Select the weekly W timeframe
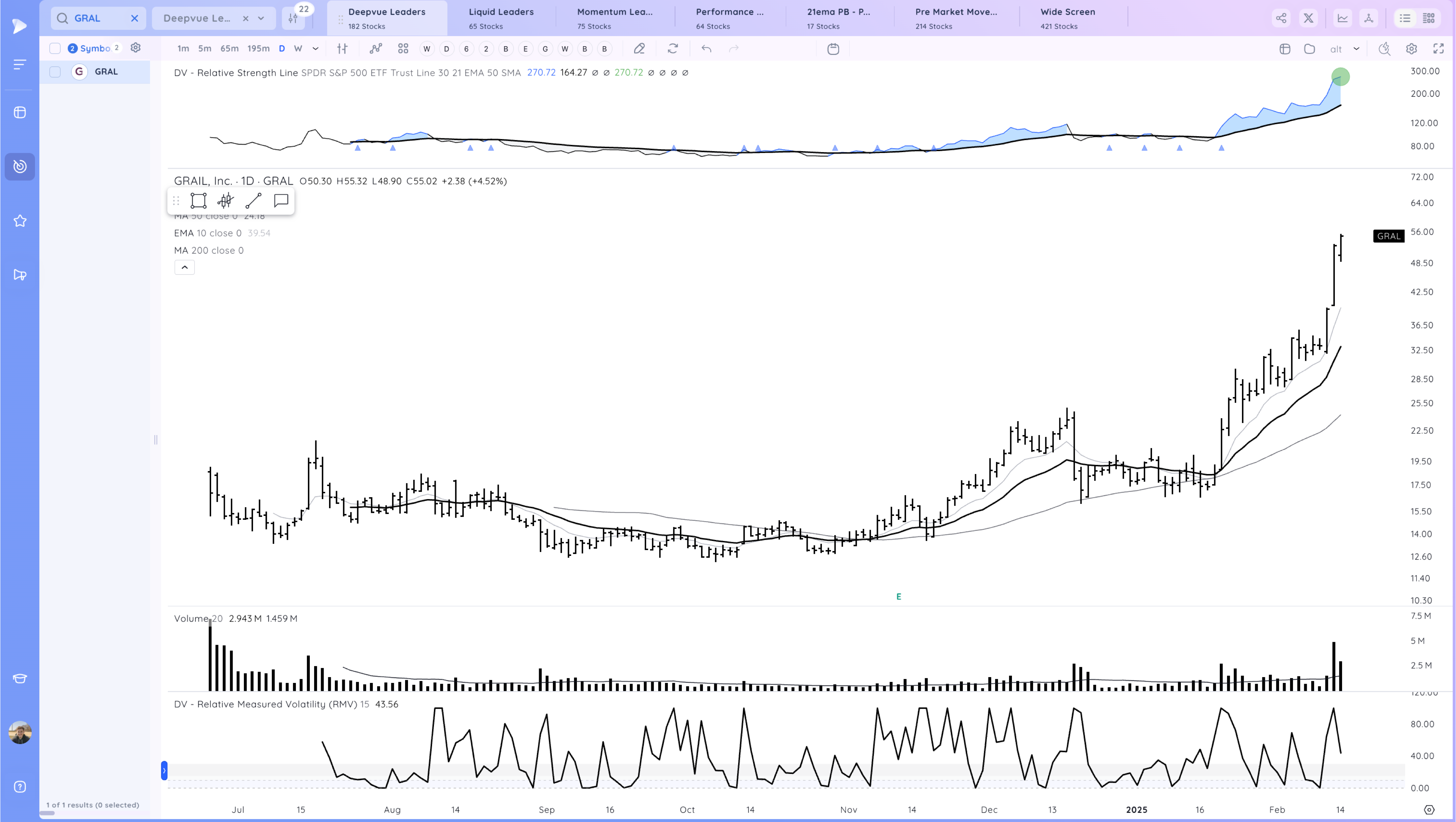 point(298,49)
